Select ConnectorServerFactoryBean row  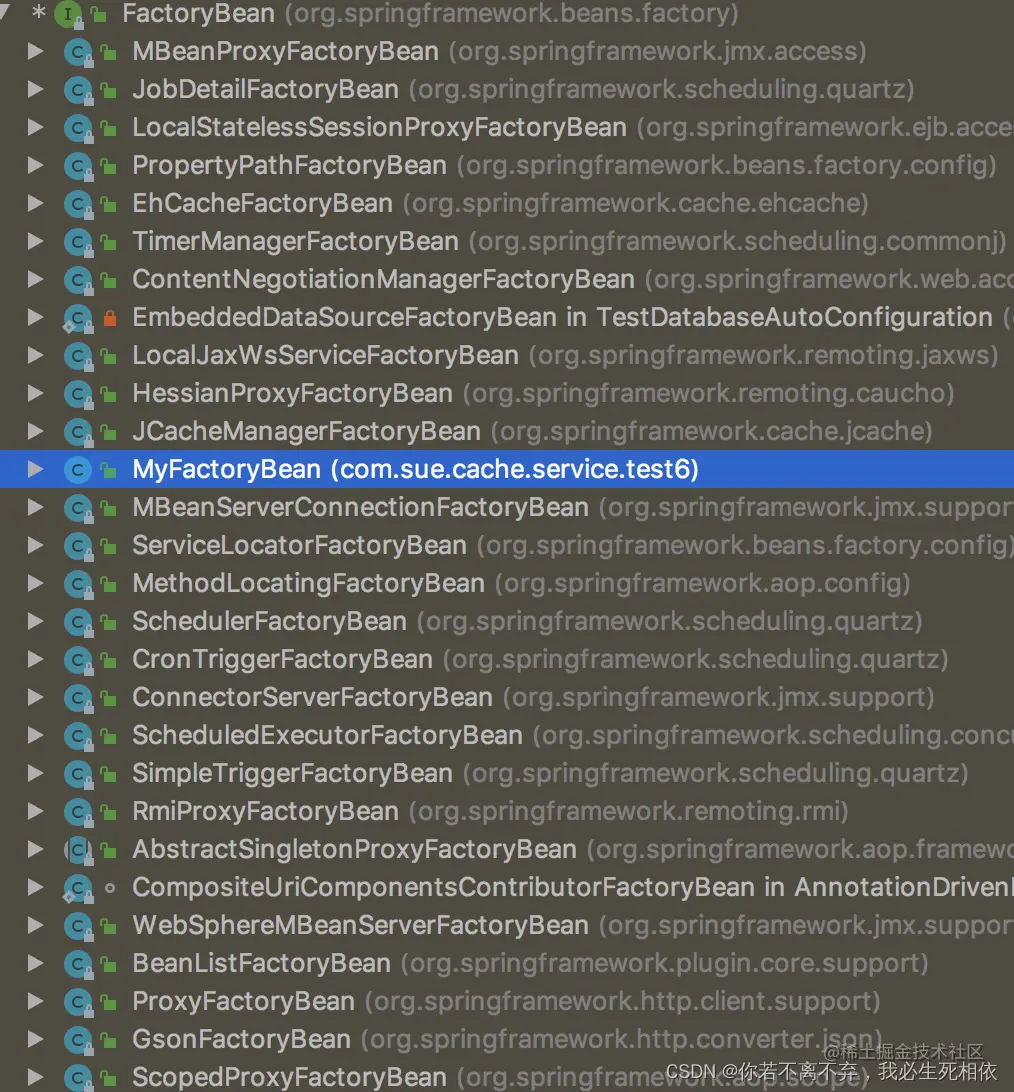click(x=507, y=697)
